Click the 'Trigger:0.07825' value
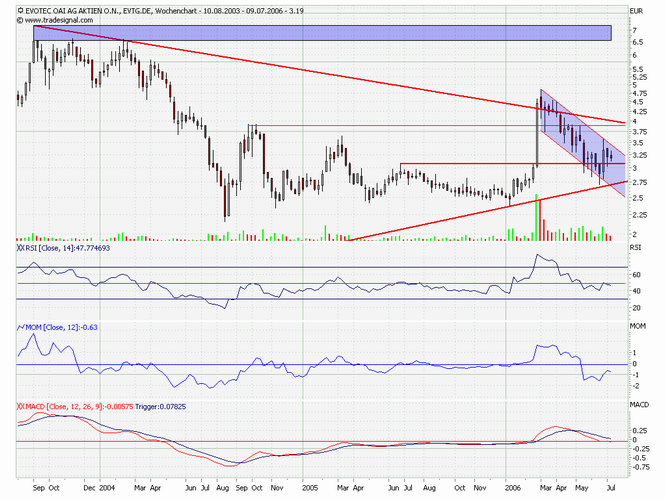This screenshot has width=666, height=499. pyautogui.click(x=161, y=407)
